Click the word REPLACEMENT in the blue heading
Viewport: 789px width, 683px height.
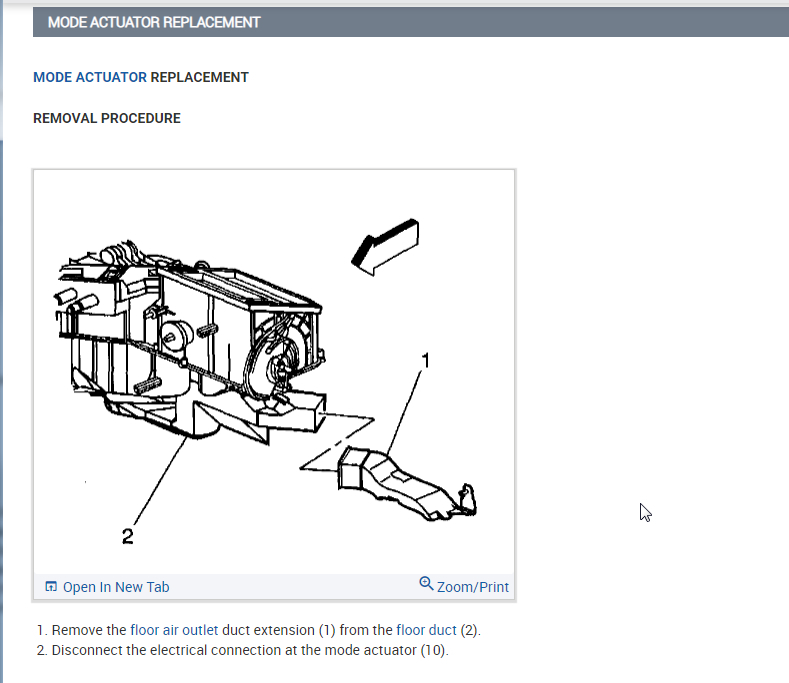(x=199, y=77)
